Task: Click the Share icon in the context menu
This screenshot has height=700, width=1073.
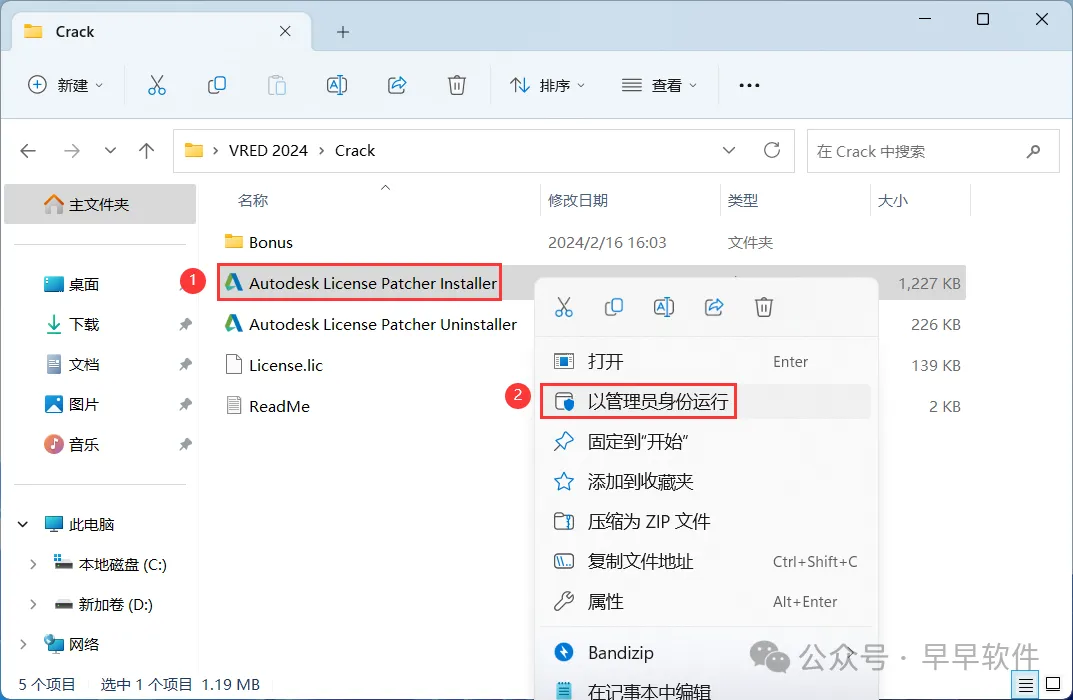Action: click(x=714, y=307)
